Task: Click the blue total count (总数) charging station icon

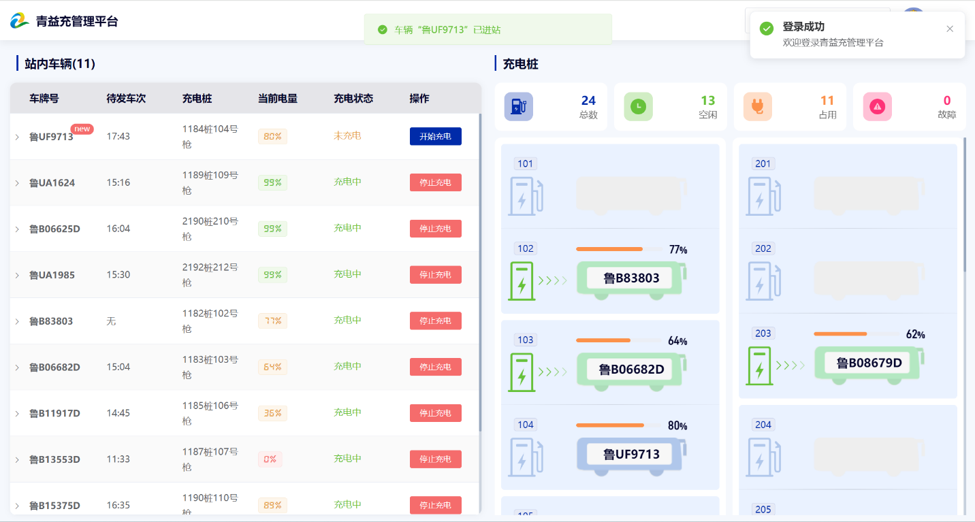Action: click(519, 107)
